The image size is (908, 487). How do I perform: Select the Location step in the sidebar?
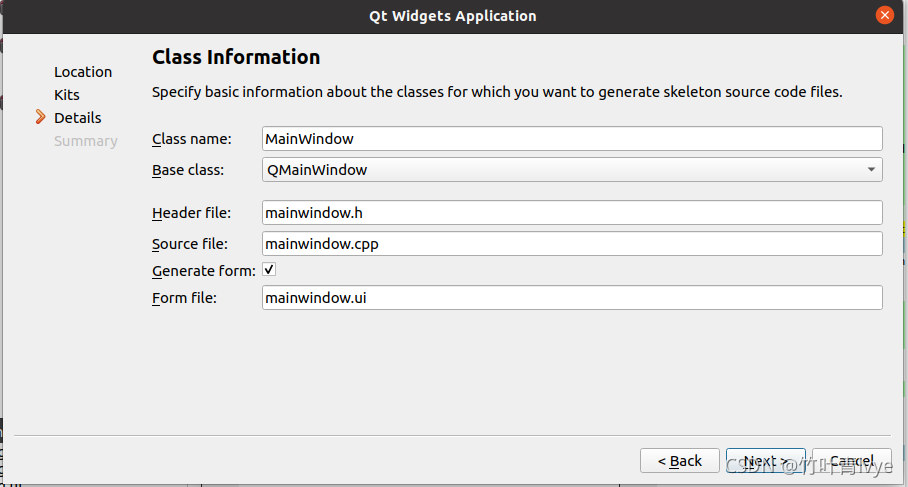click(83, 72)
